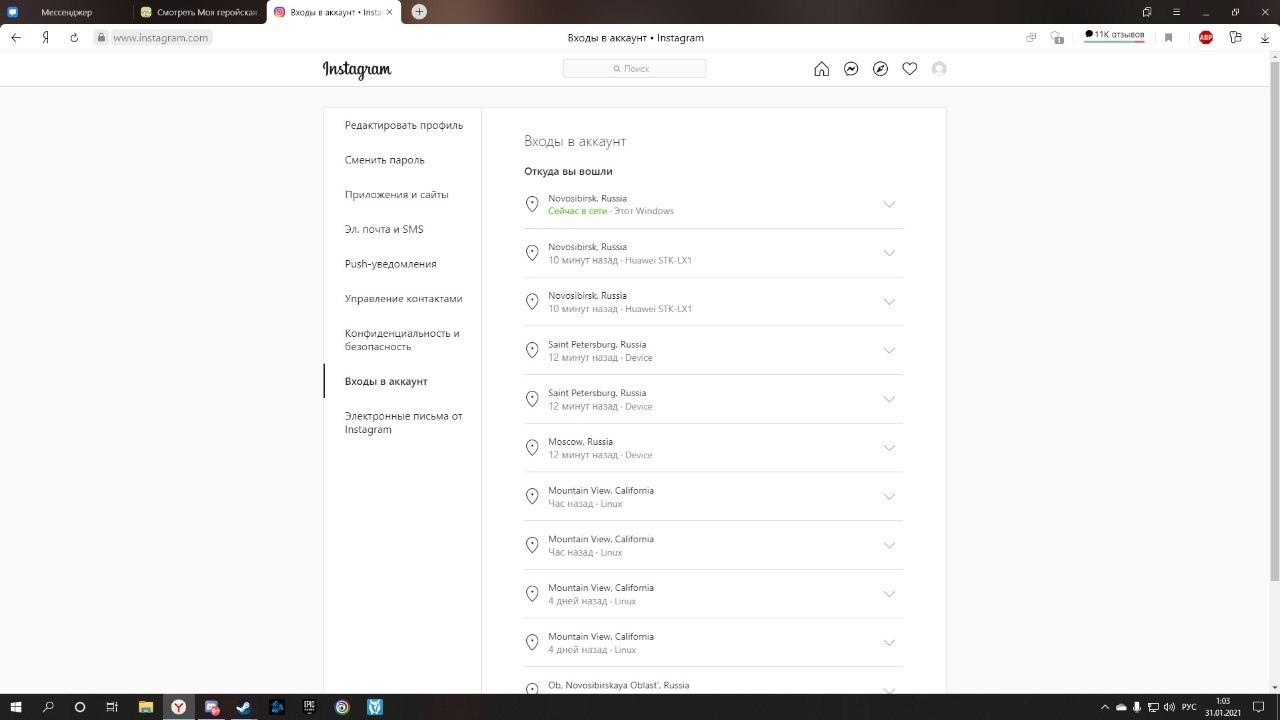Click the Instagram 'Поиск' search box

[634, 68]
